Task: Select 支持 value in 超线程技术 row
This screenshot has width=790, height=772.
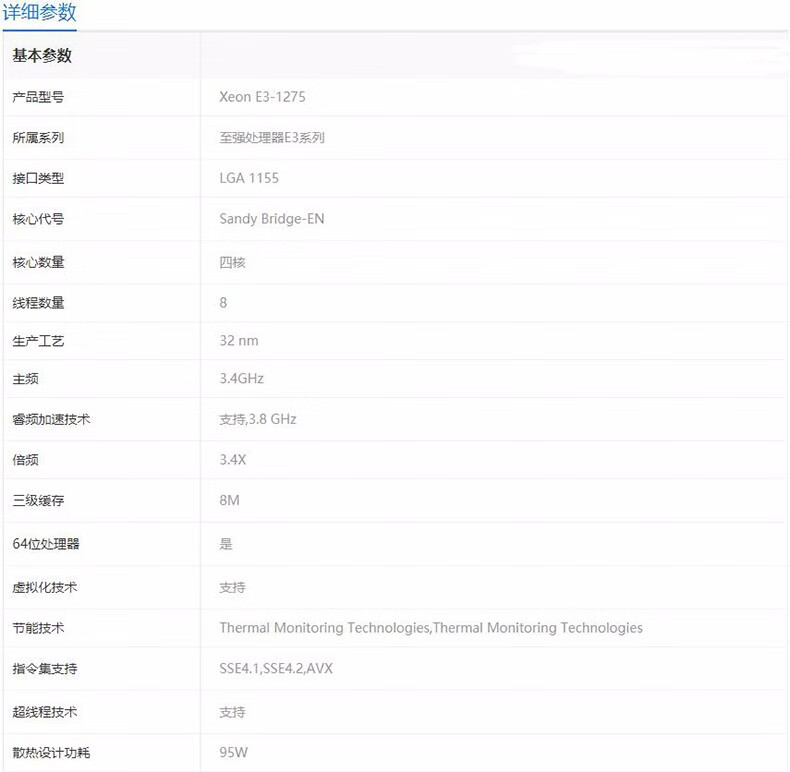Action: click(x=232, y=712)
